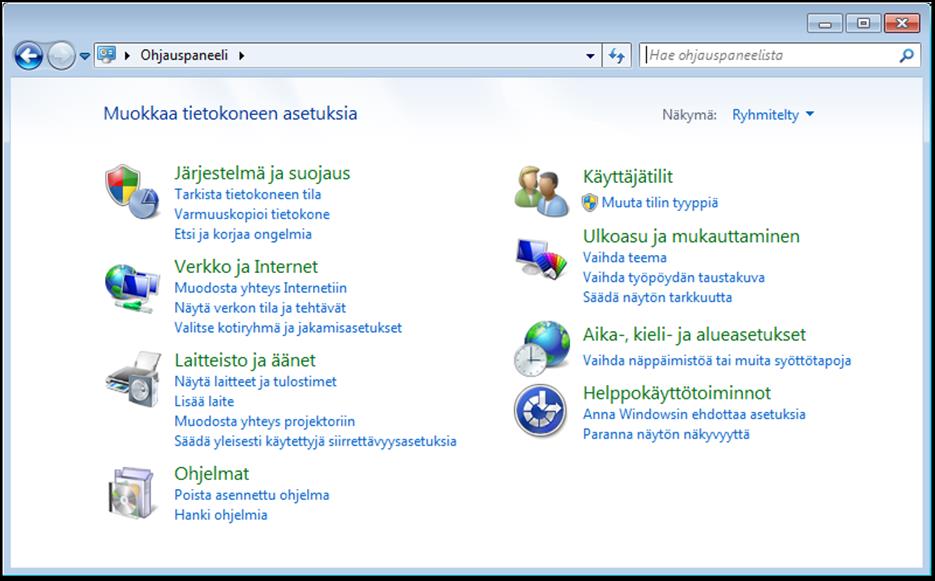Open the Ulkoasu ja mukauttaminen monitor icon
935x581 pixels.
click(541, 258)
